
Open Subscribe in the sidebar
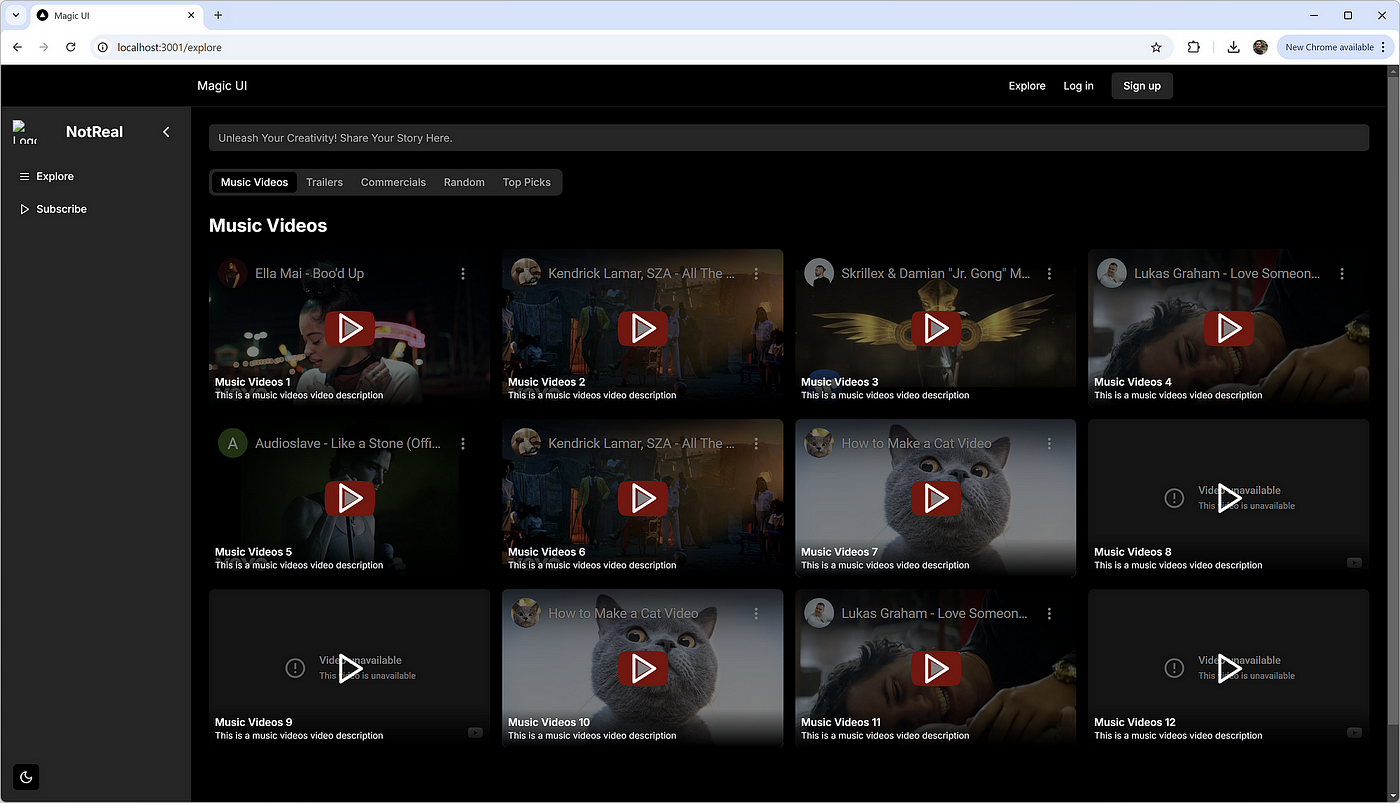coord(54,209)
